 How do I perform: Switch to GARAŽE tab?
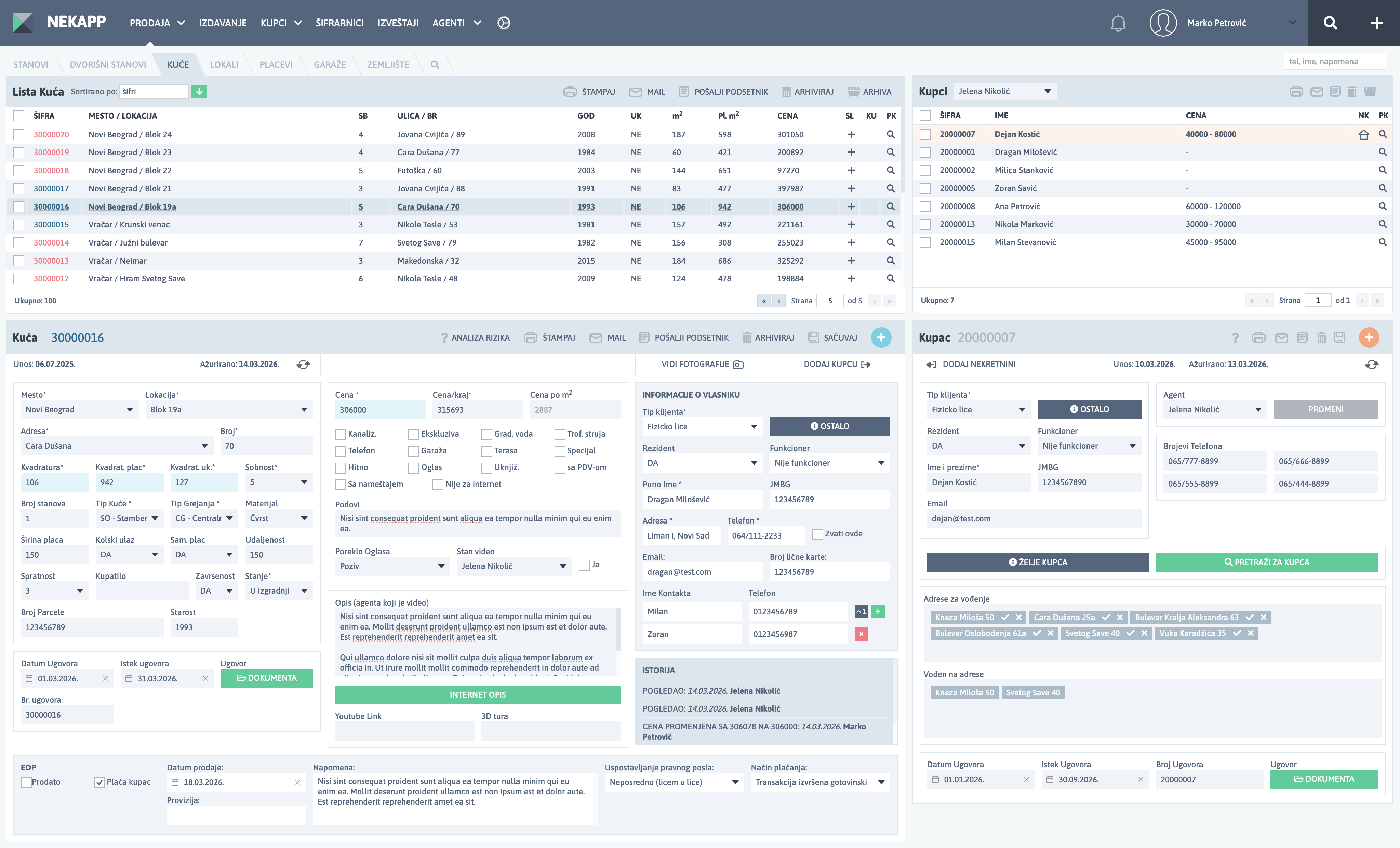tap(330, 64)
